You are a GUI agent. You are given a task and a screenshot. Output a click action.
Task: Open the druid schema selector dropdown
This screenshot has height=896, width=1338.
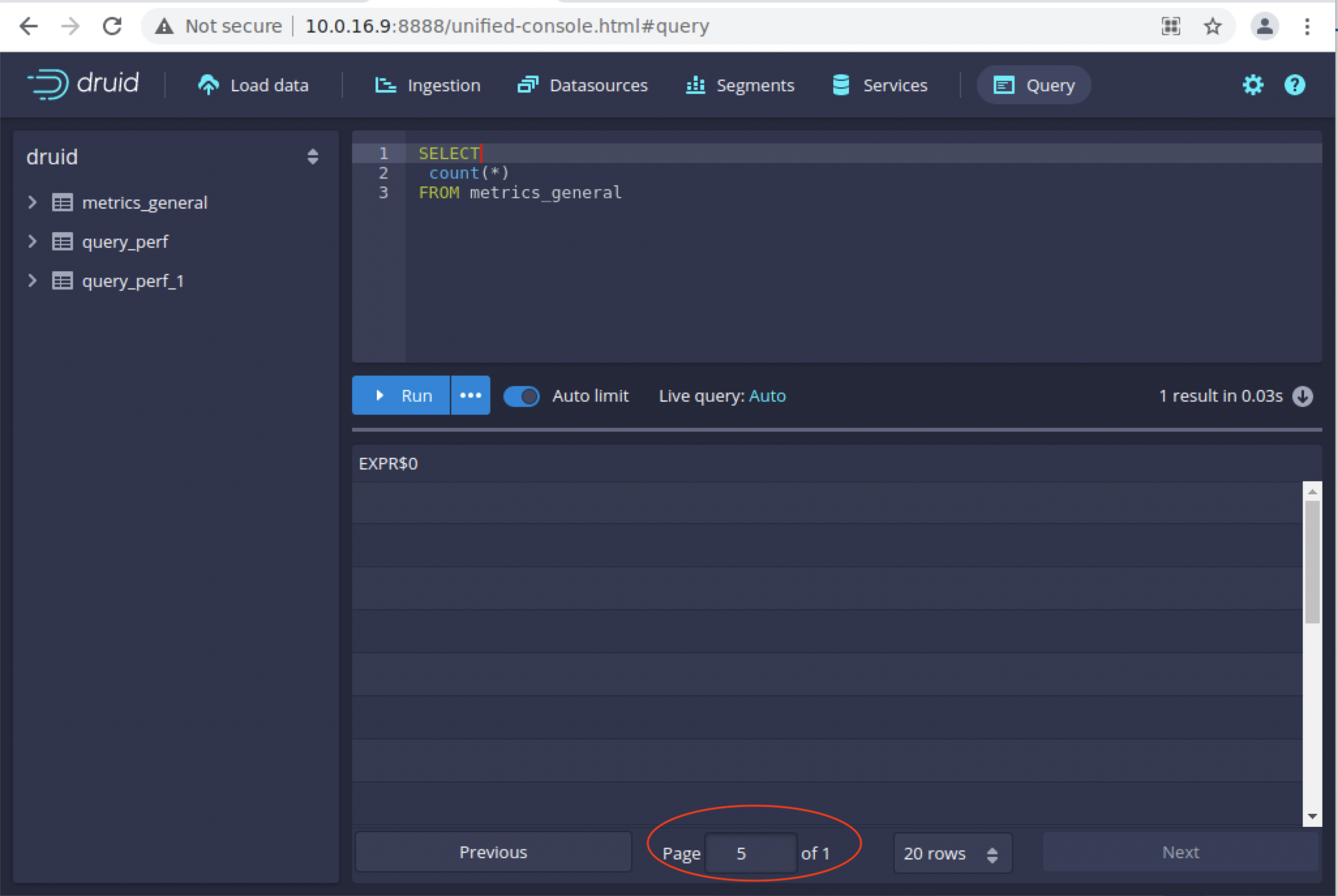point(175,157)
